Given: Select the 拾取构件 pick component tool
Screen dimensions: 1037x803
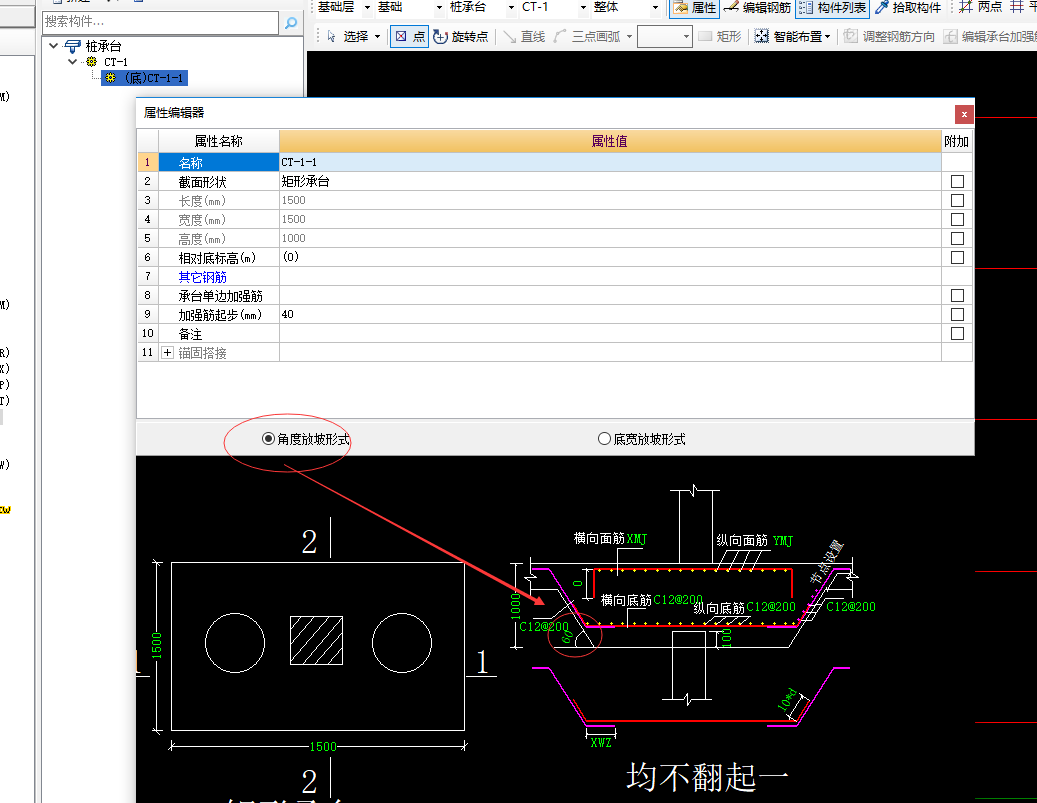Looking at the screenshot, I should click(907, 7).
